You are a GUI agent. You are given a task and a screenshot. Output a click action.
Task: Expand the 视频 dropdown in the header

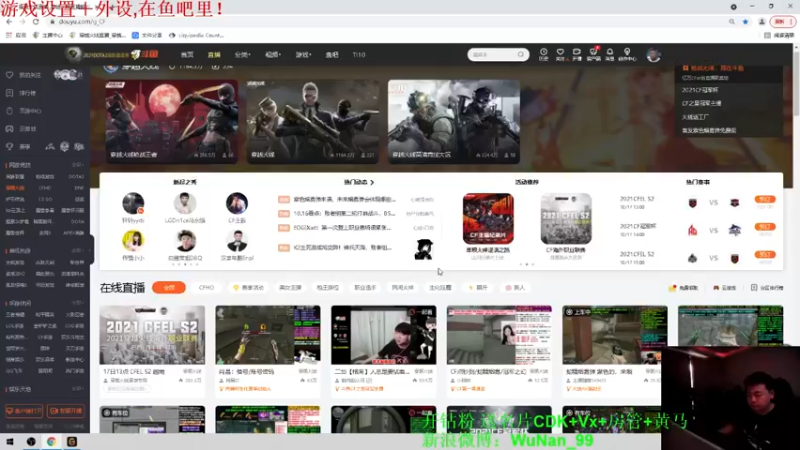pos(273,55)
